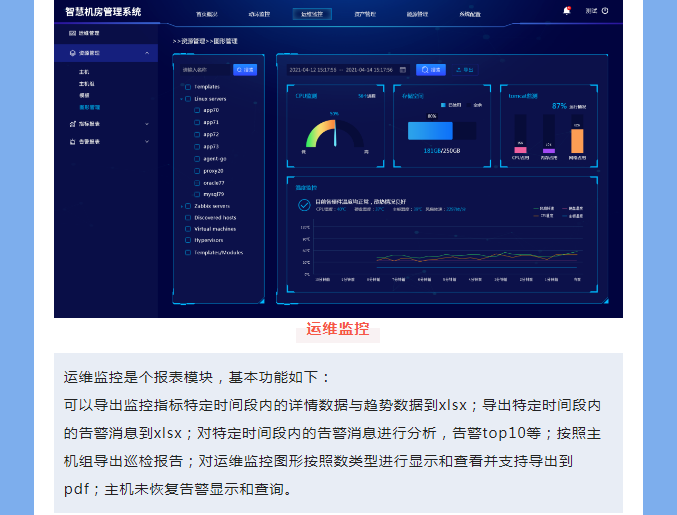Click the 导出 export button
677x515 pixels.
pos(465,70)
